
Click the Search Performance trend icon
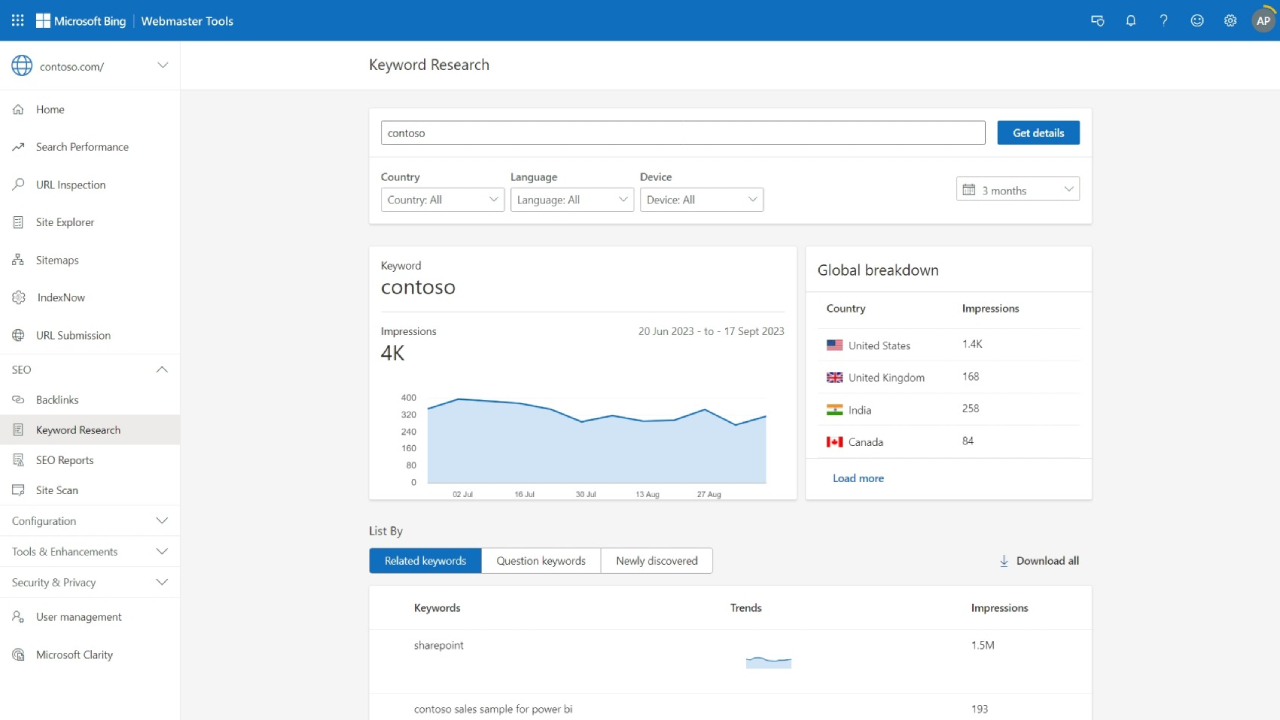click(18, 147)
